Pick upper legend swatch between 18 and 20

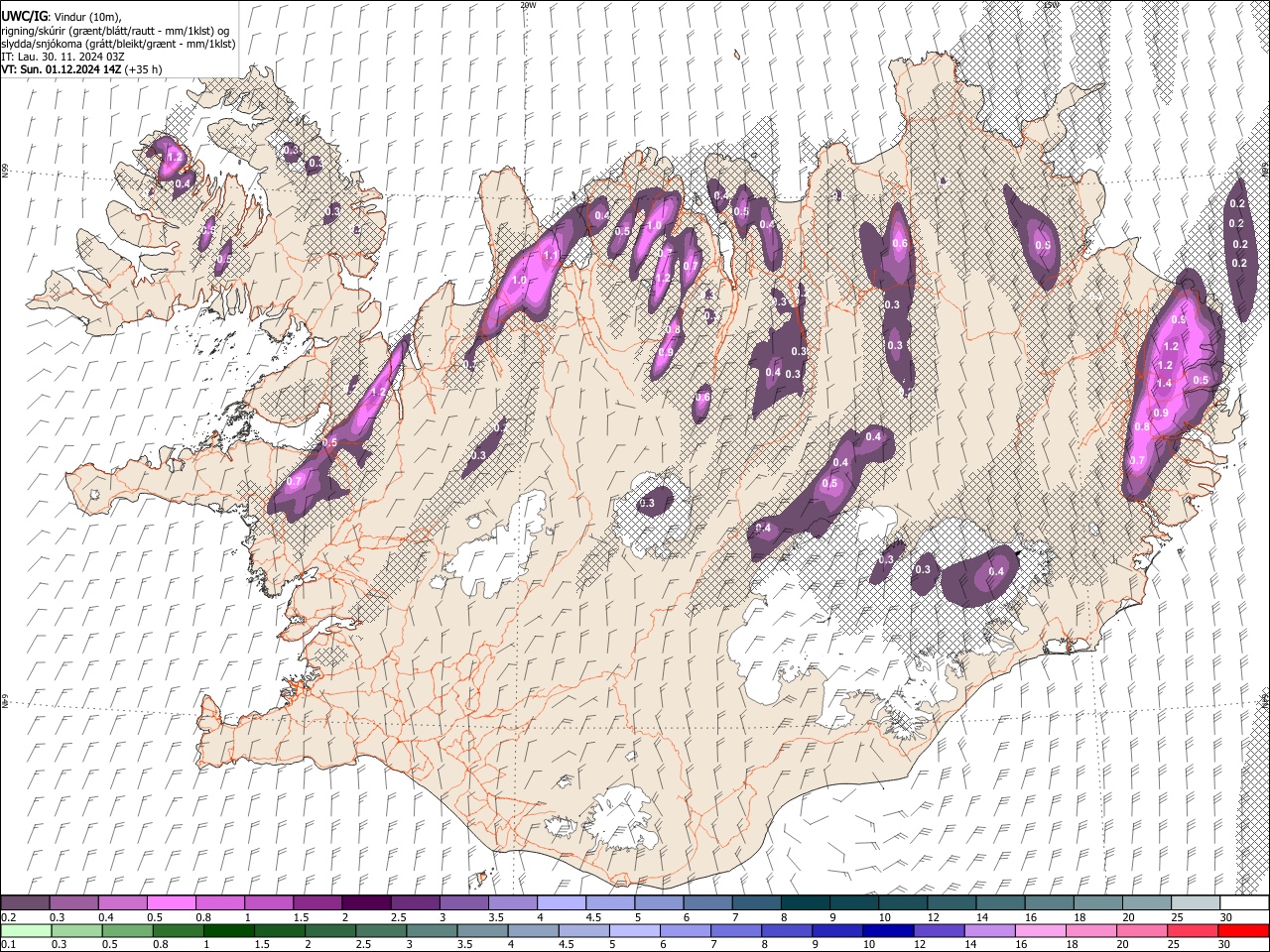coord(1097,903)
